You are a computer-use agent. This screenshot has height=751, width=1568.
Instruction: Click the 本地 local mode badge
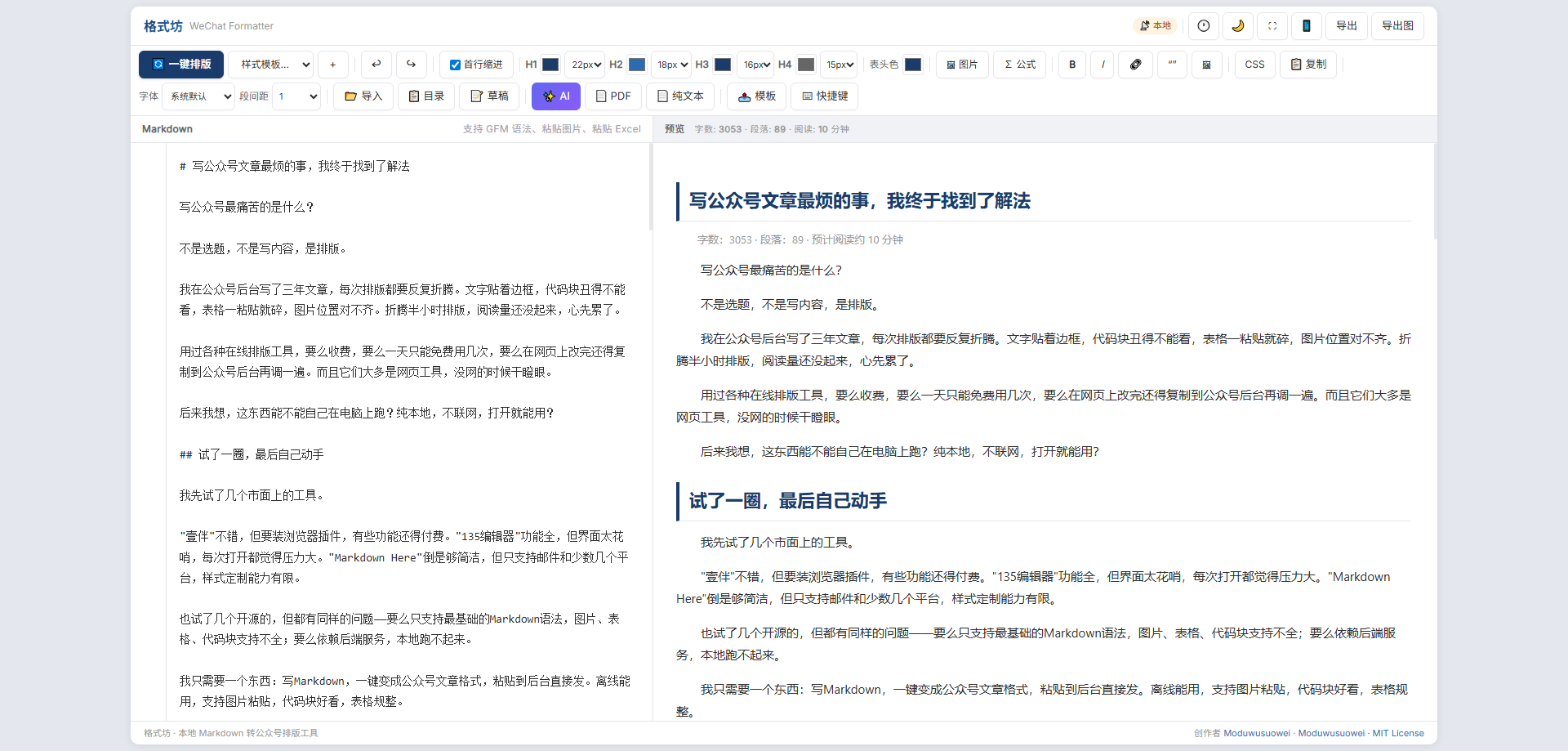tap(1156, 26)
